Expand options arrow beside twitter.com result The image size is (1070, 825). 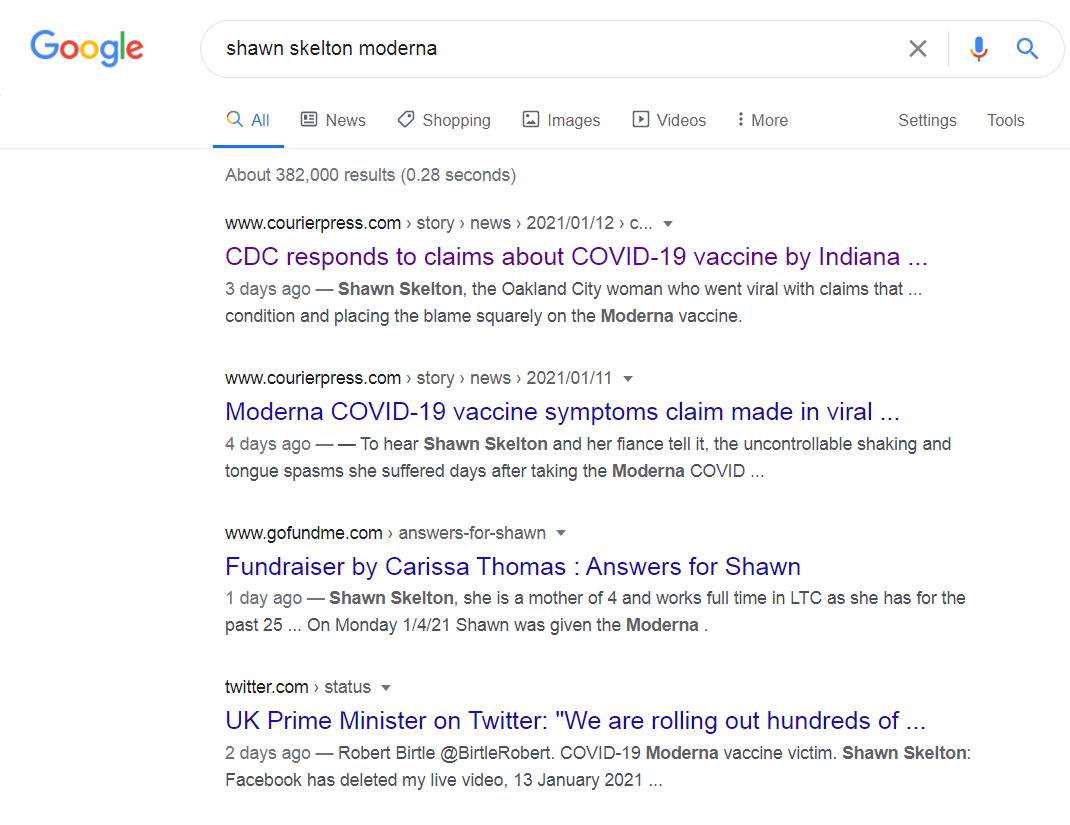(x=386, y=688)
